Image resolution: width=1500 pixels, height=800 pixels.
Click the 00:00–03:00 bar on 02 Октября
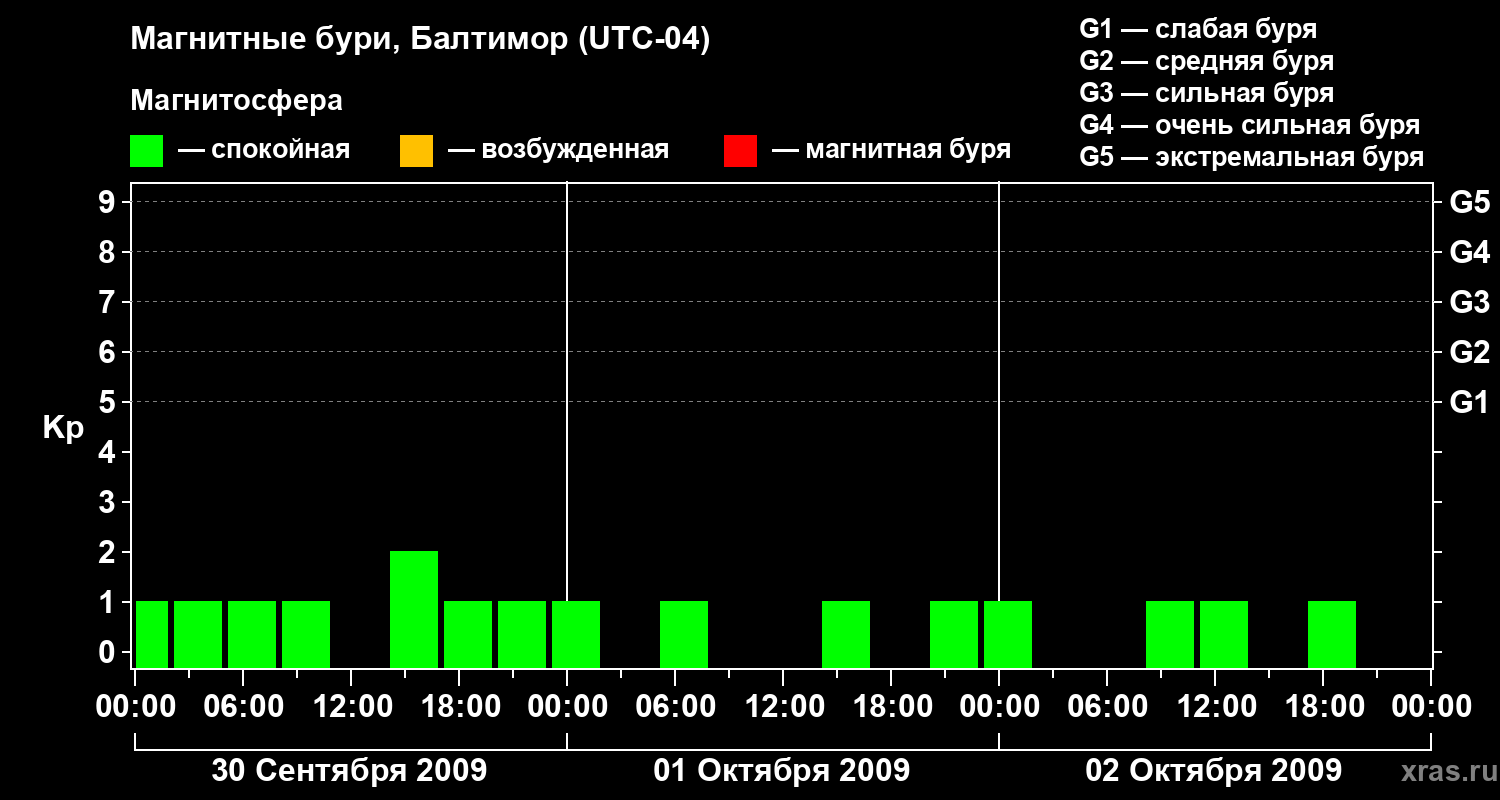tap(1008, 634)
